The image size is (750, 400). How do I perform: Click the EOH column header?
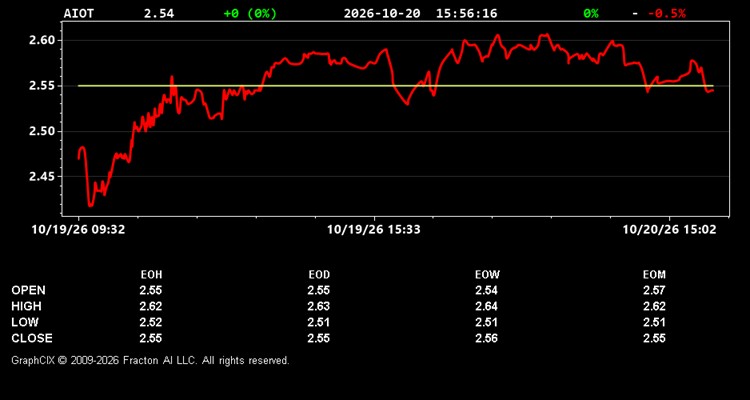pos(151,275)
